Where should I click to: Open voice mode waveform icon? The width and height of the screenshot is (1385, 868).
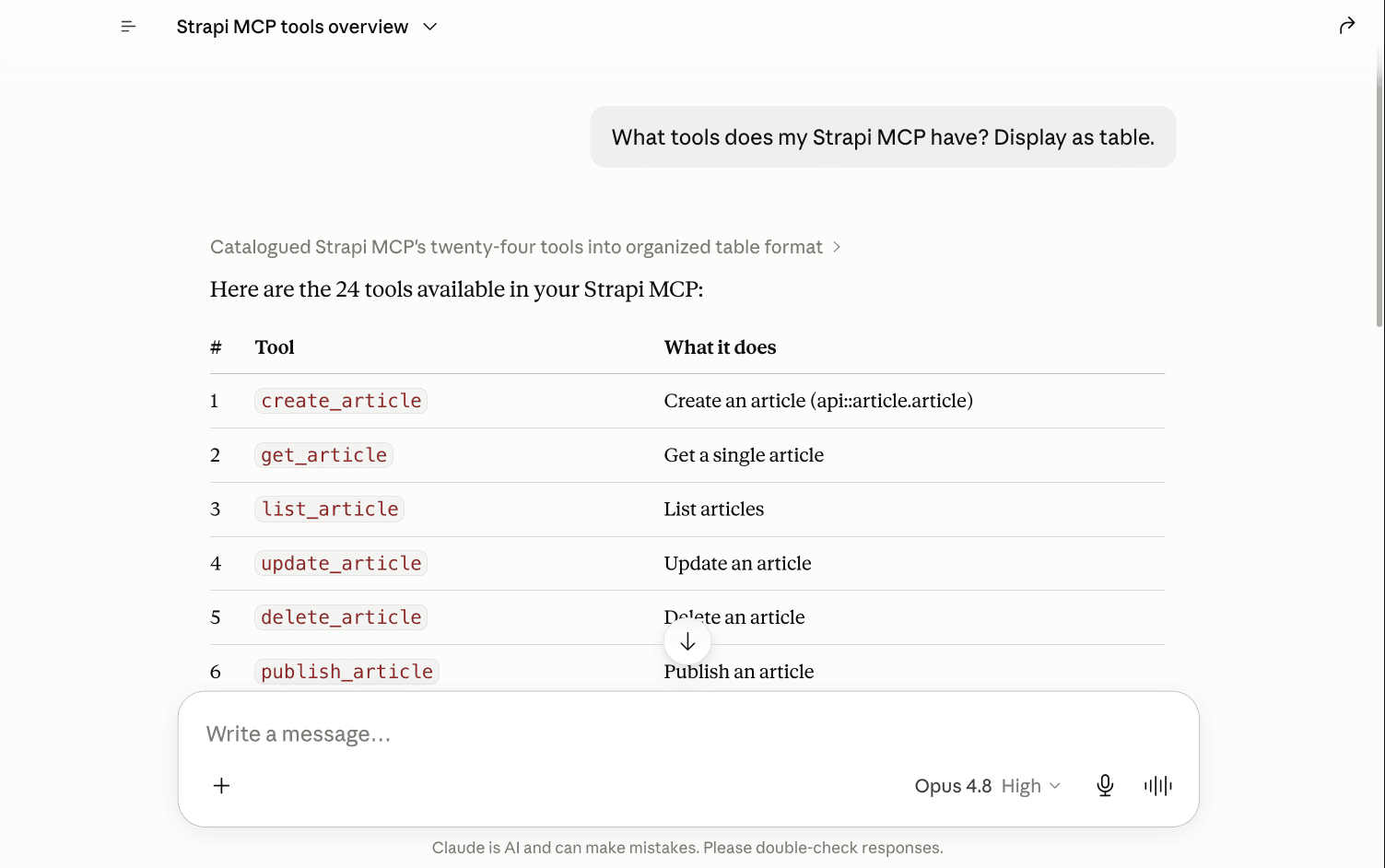tap(1158, 786)
